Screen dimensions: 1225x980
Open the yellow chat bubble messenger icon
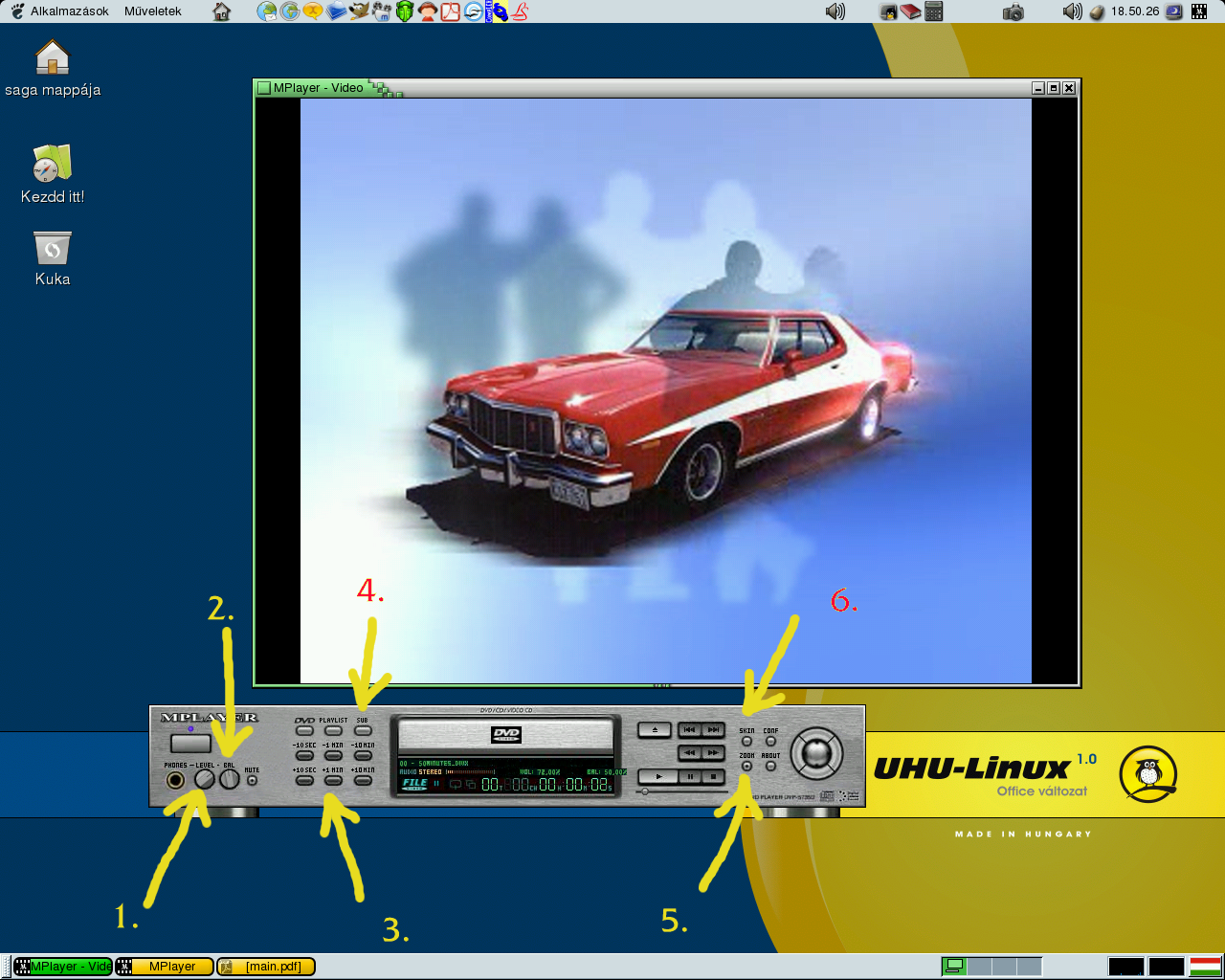(x=313, y=11)
